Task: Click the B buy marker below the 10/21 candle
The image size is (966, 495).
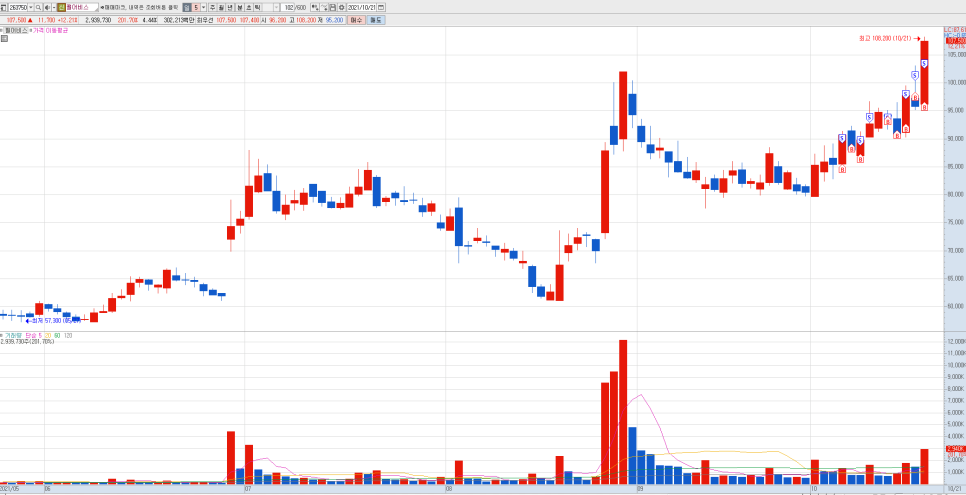Action: tap(924, 107)
